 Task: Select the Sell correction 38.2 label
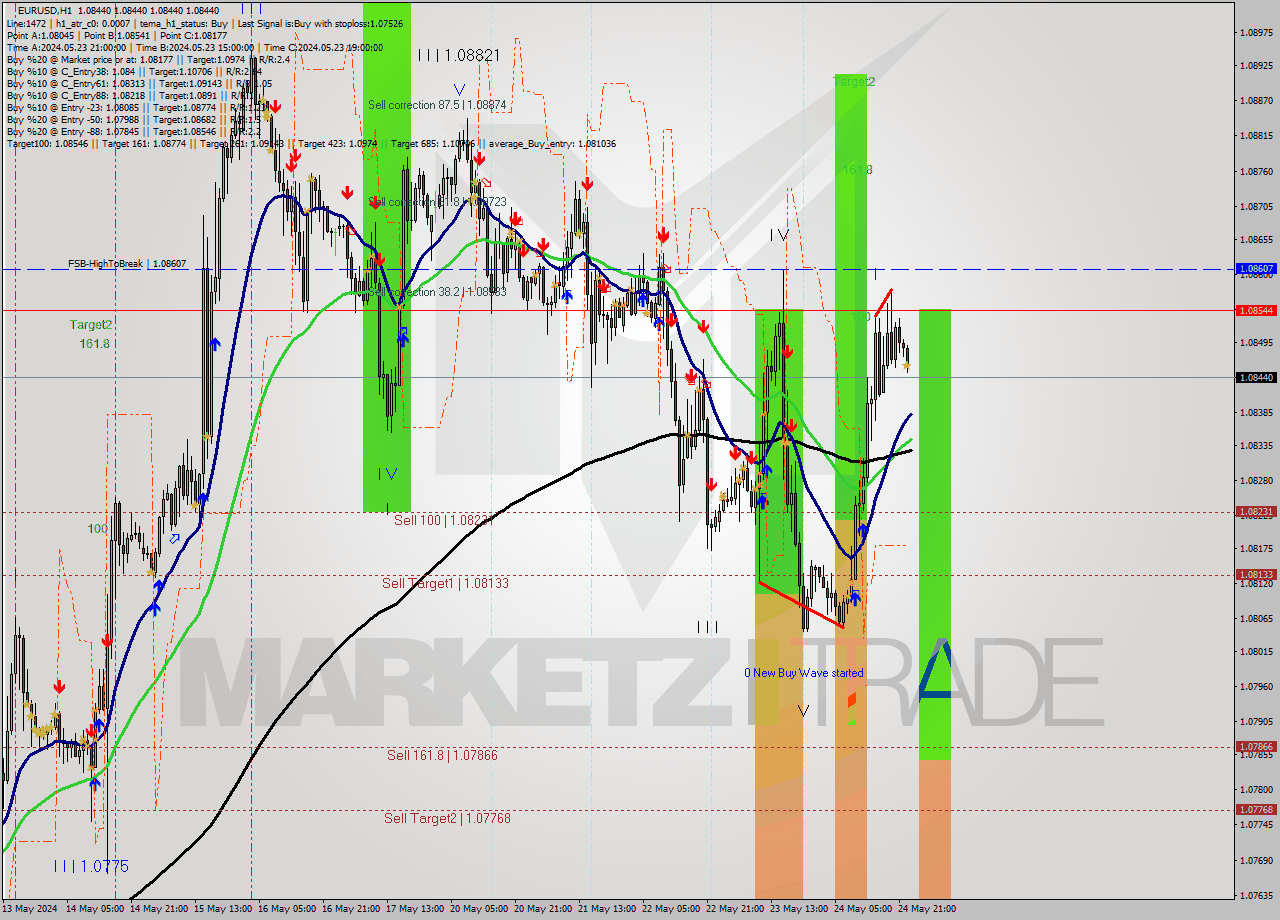437,292
